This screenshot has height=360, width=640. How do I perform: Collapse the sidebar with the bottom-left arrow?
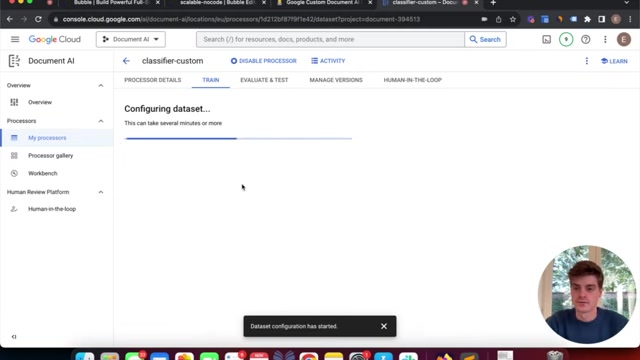click(14, 337)
